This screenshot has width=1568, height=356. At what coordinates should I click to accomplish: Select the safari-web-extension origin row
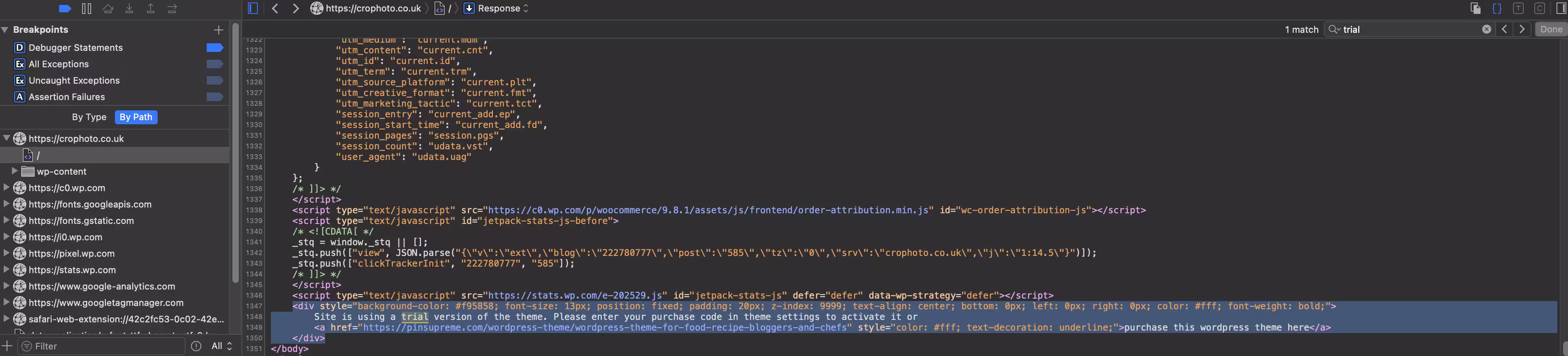[x=115, y=319]
